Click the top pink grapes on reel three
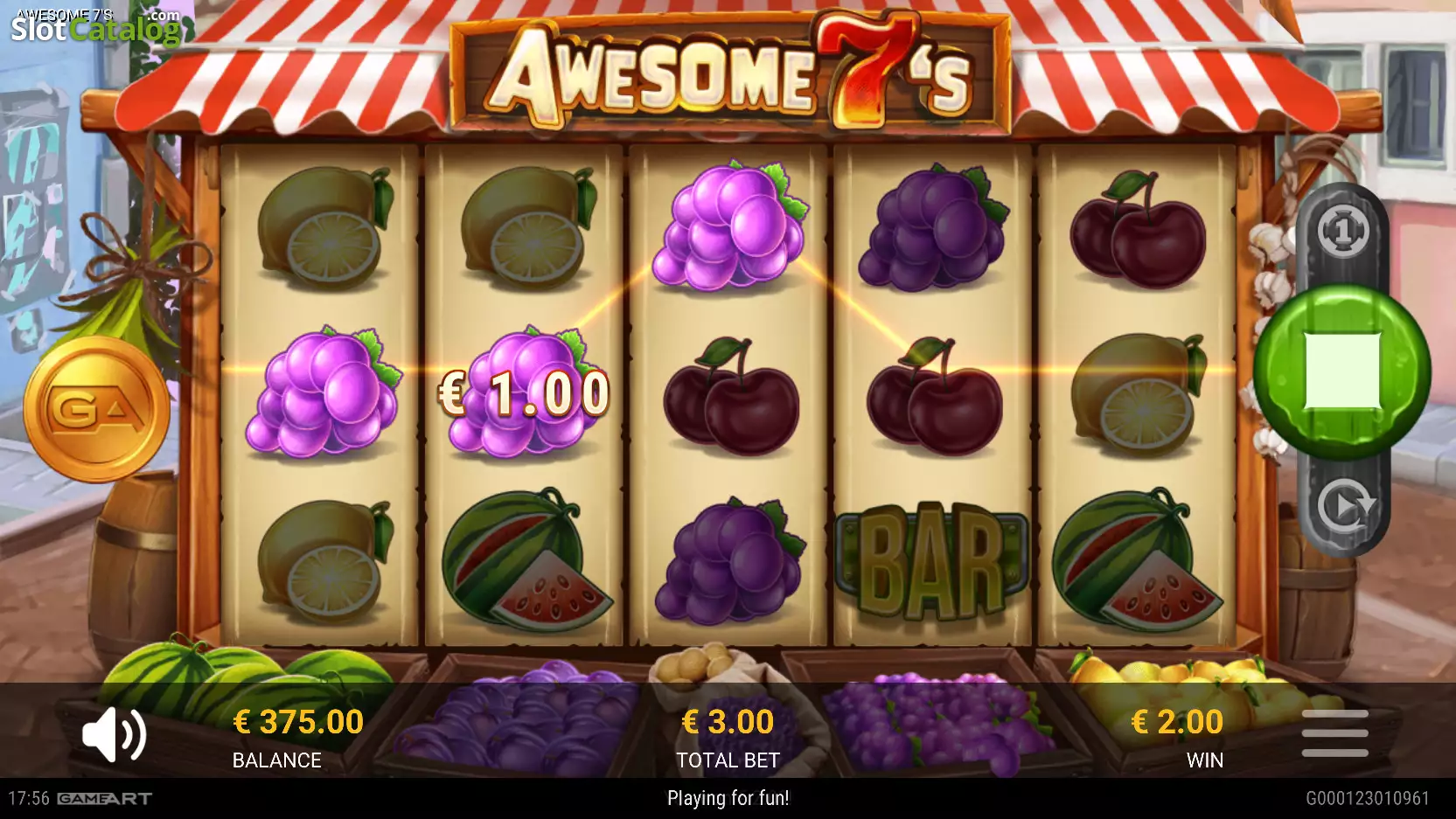 (729, 226)
